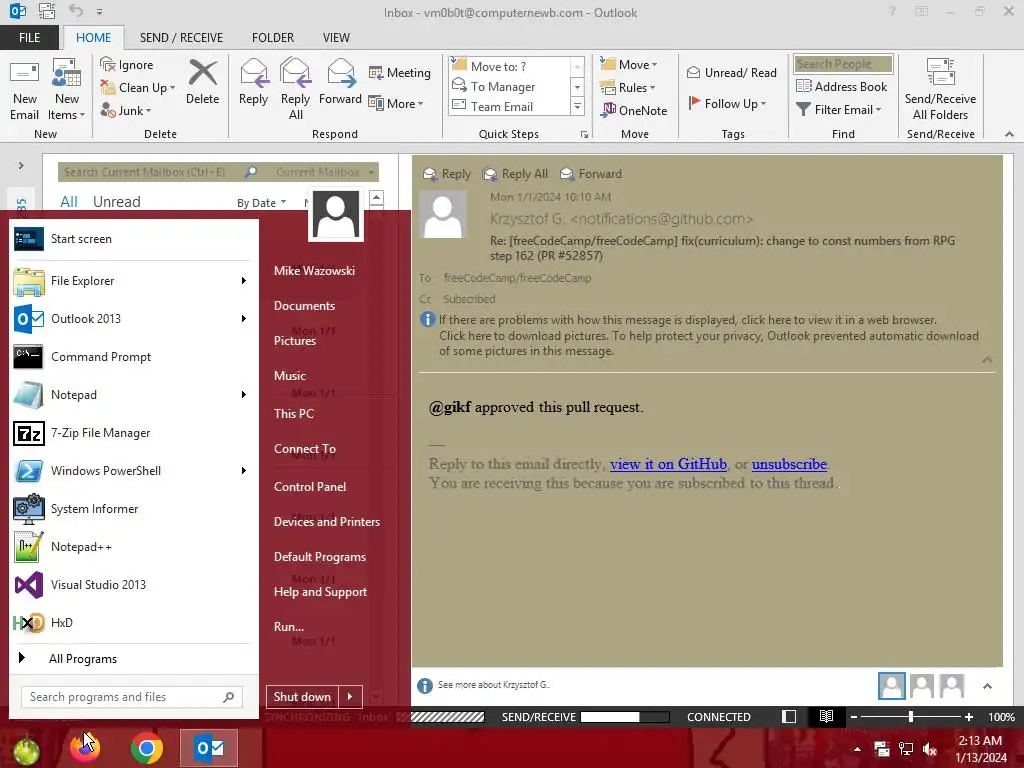The width and height of the screenshot is (1024, 768).
Task: Launch Command Prompt from Start menu
Action: point(133,357)
